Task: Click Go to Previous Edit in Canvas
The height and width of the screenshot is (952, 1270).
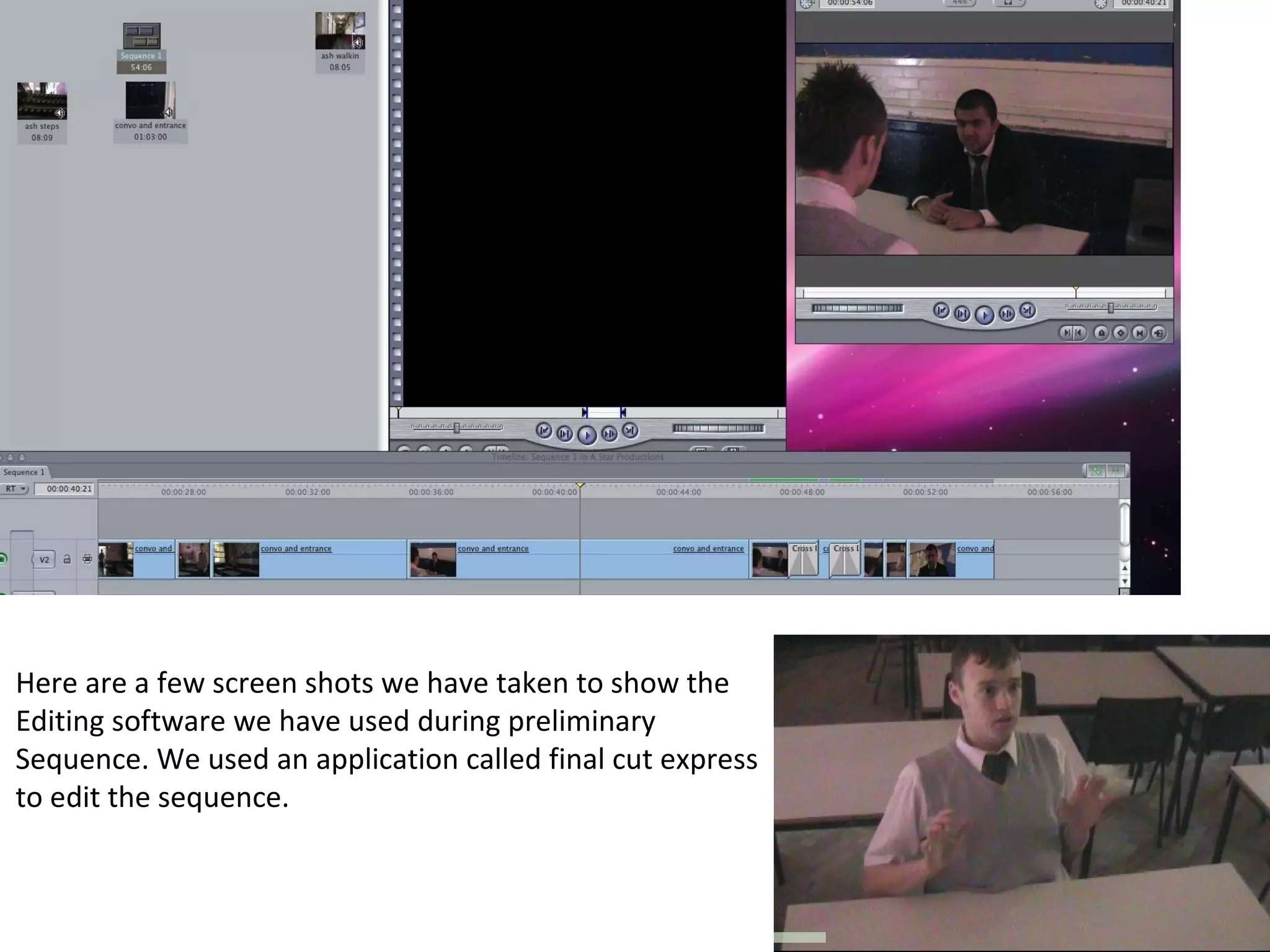Action: (941, 311)
